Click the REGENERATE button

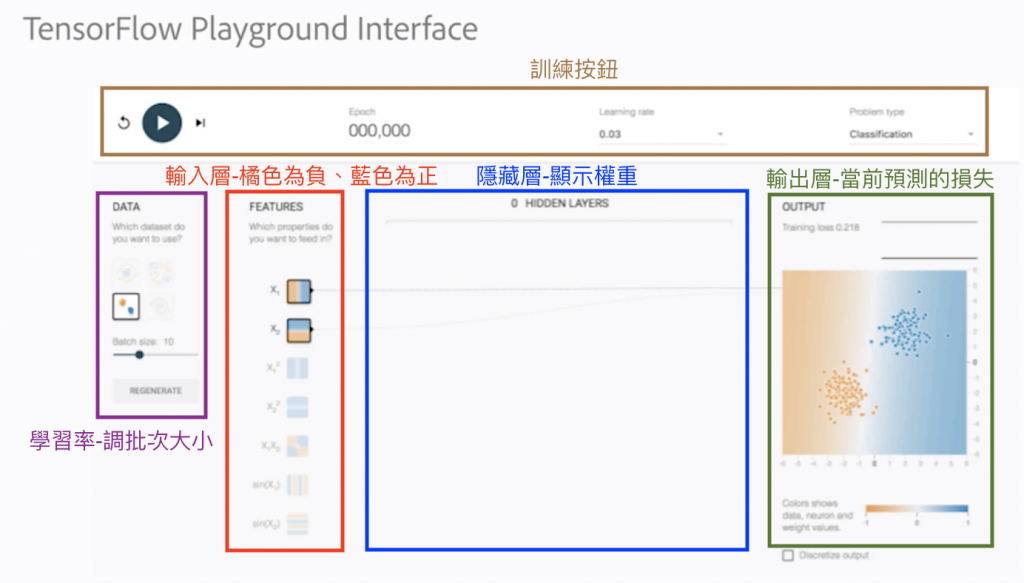tap(155, 390)
